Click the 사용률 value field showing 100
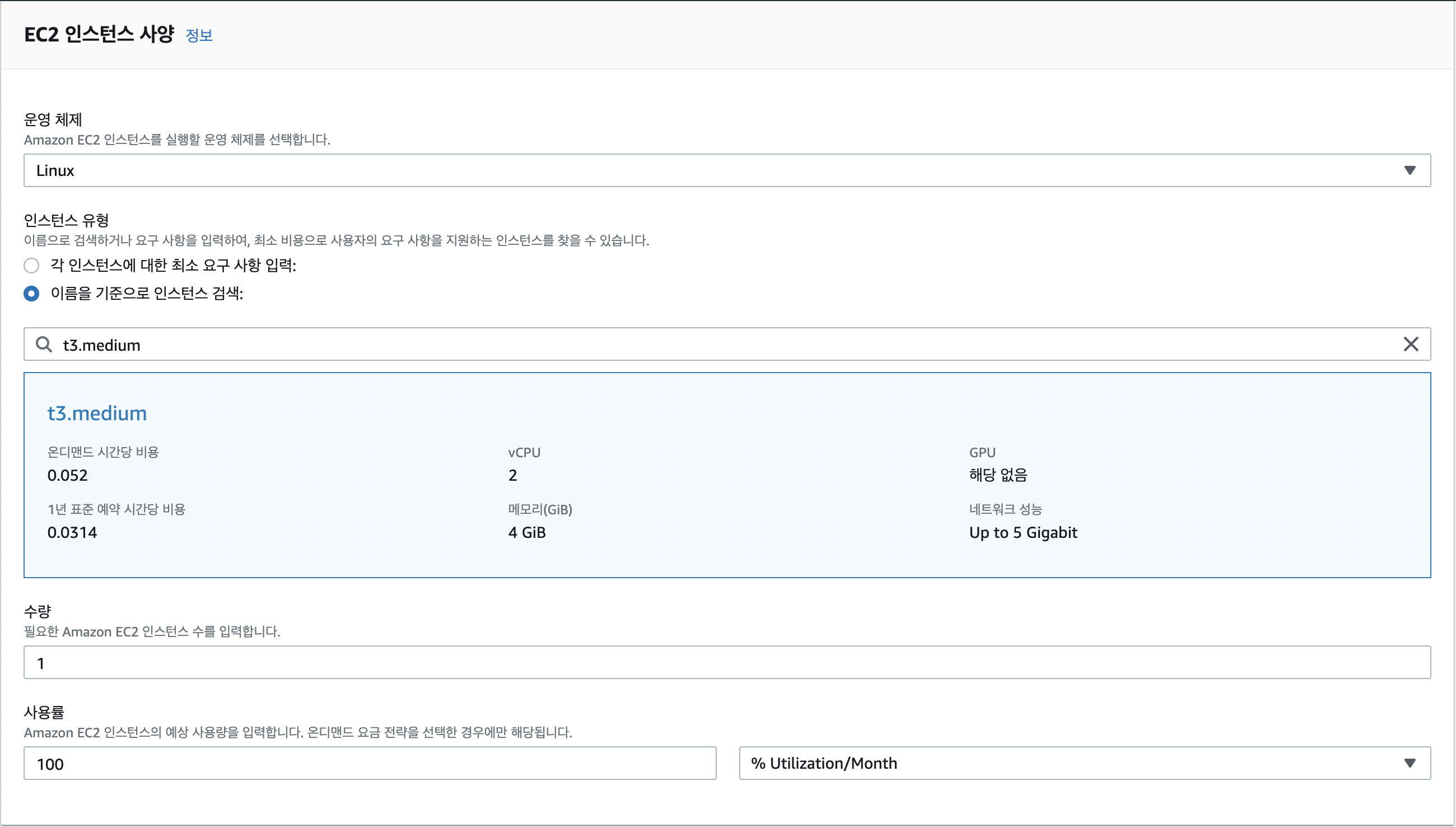Image resolution: width=1456 pixels, height=827 pixels. (370, 763)
